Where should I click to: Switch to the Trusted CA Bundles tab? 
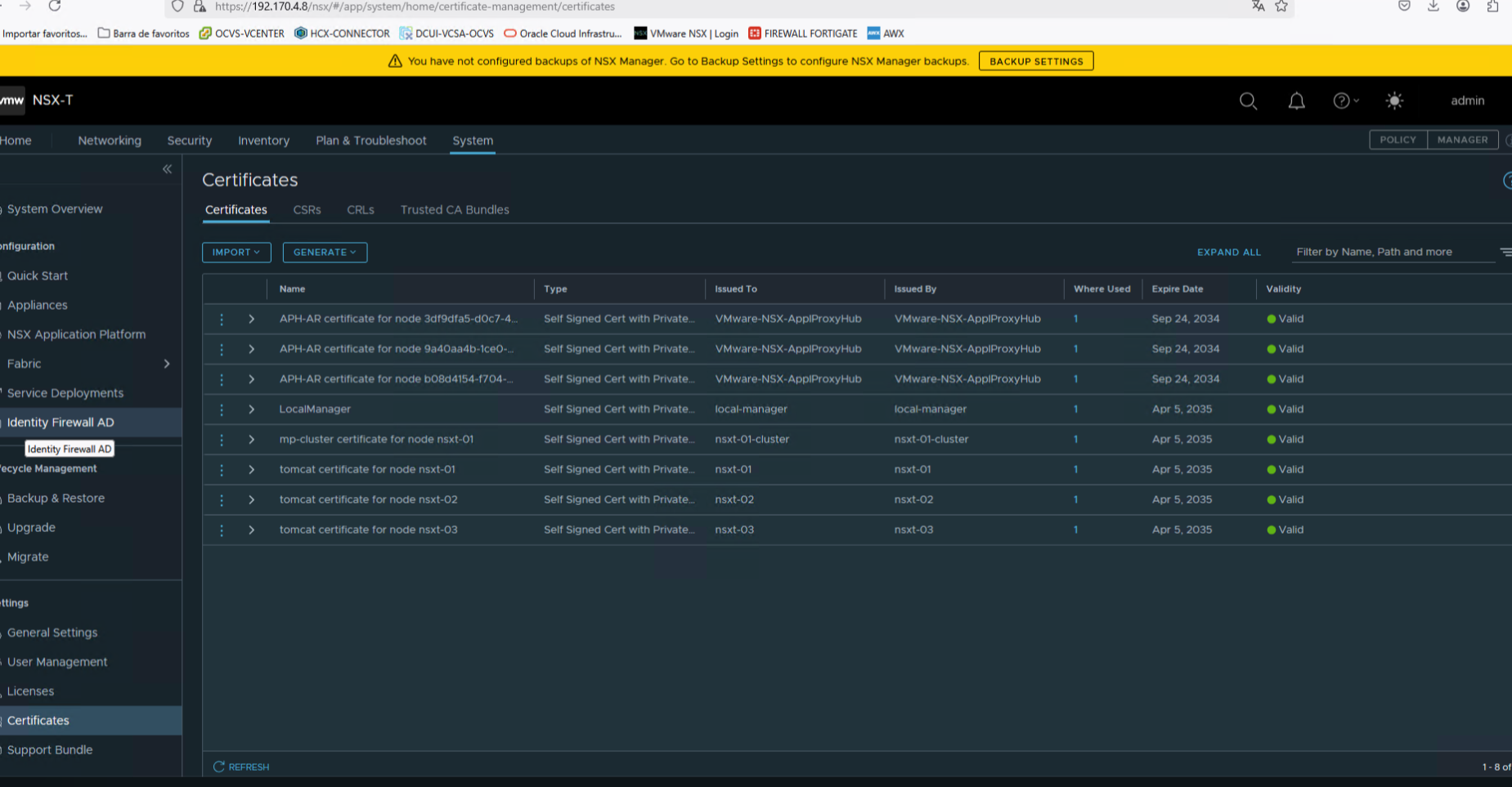[x=455, y=210]
